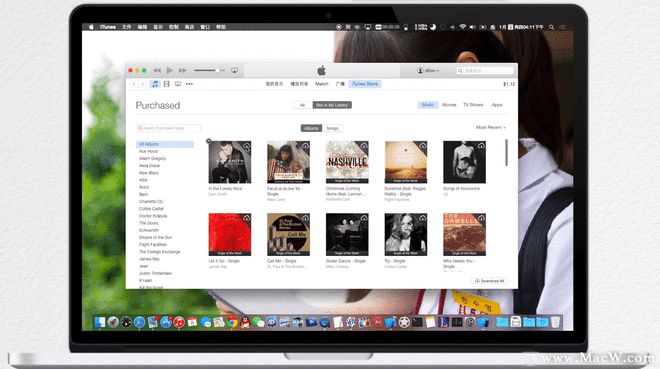Go to the previous track in iTunes
This screenshot has height=369, width=660.
click(x=157, y=70)
